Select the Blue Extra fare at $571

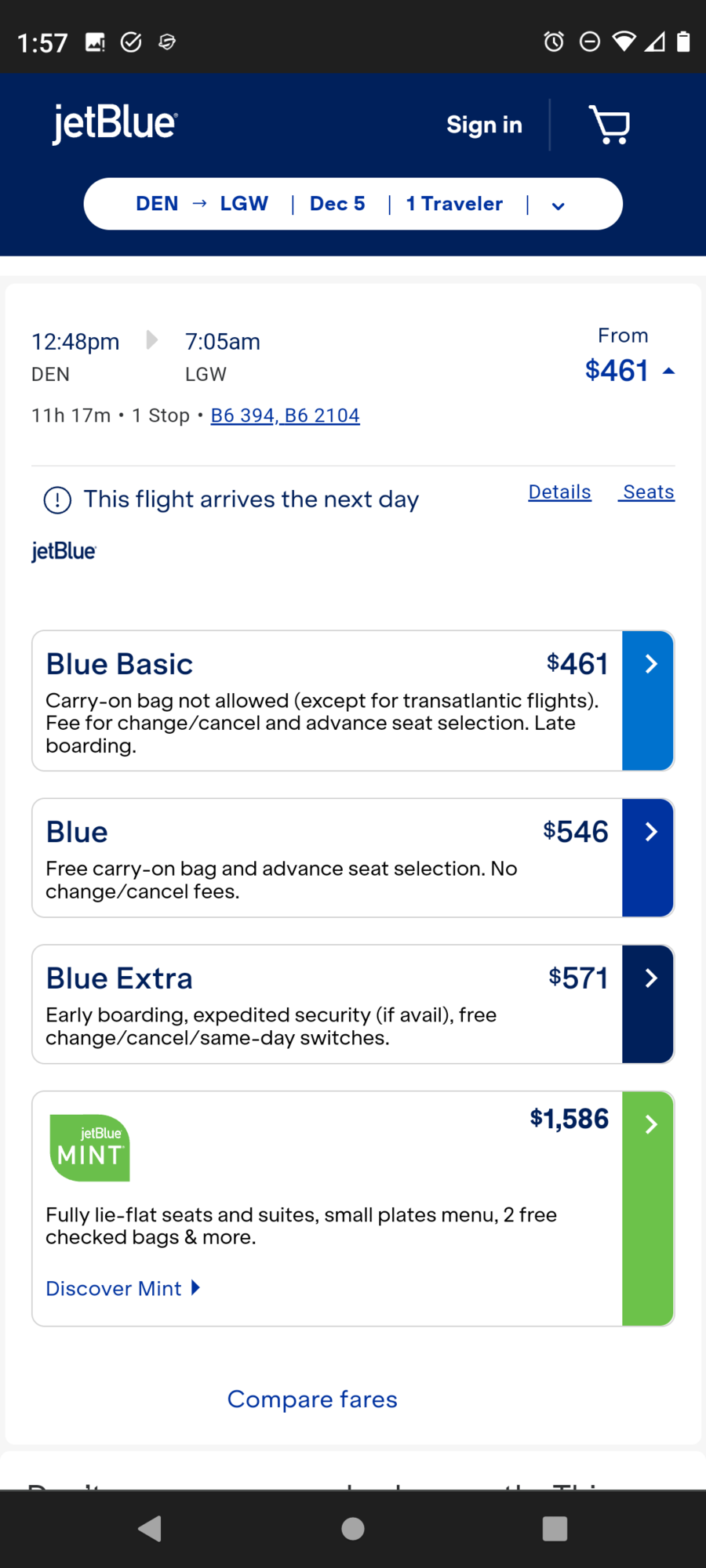click(x=649, y=1004)
